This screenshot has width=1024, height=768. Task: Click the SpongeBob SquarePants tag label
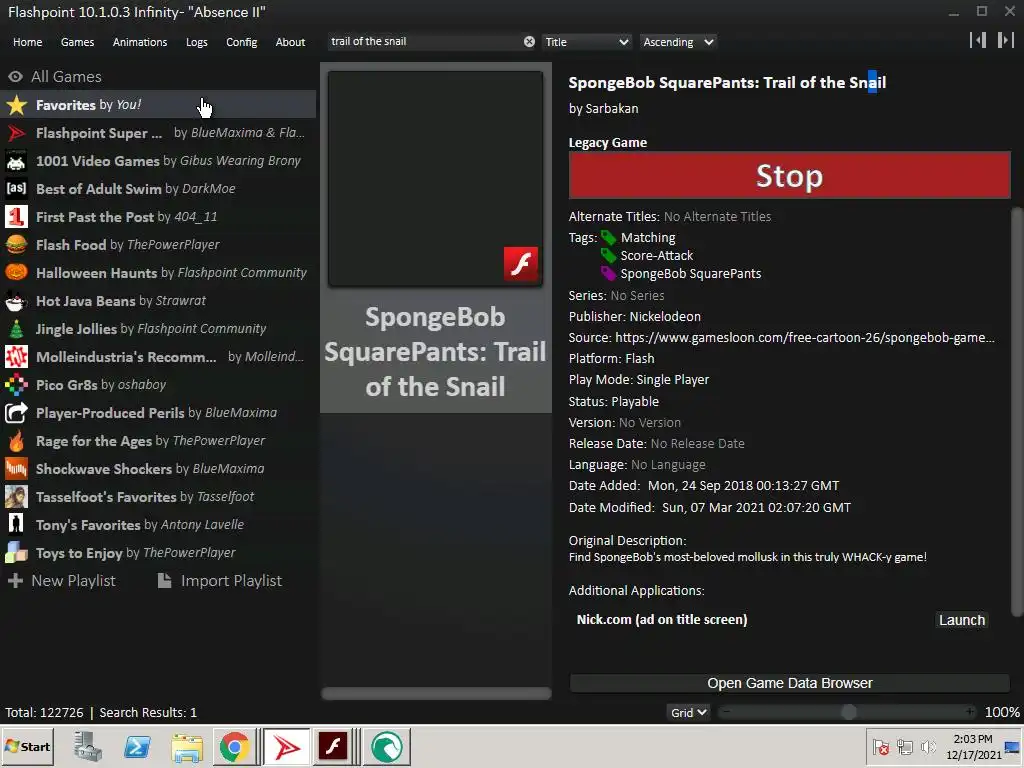coord(691,274)
